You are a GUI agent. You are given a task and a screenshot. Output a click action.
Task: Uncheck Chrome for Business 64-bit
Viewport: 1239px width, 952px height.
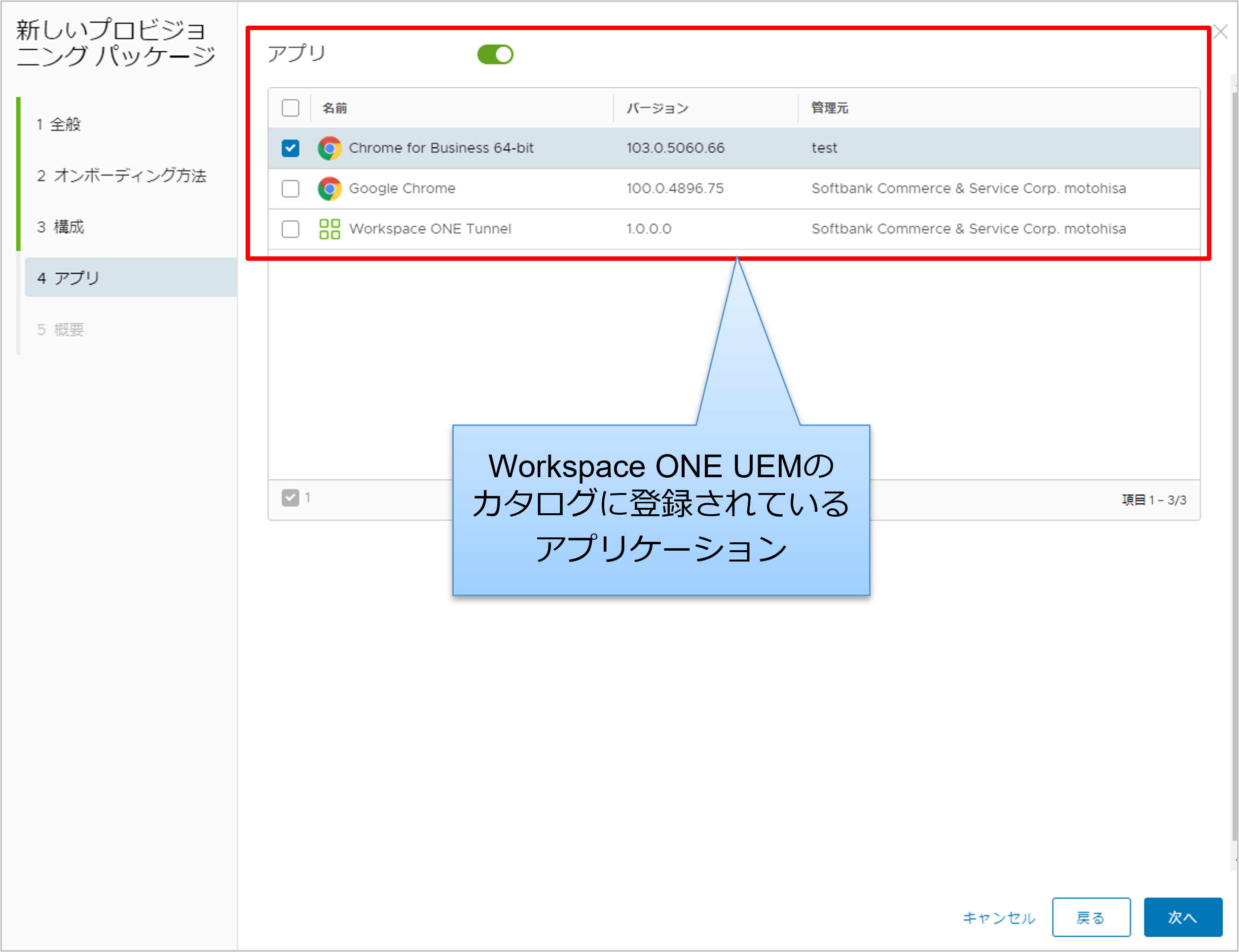point(290,148)
